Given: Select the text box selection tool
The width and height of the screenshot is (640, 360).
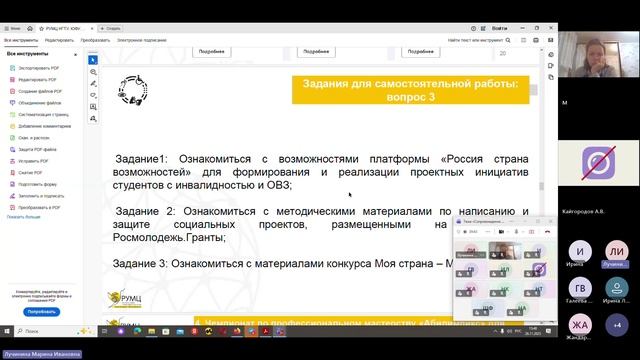Looking at the screenshot, I should pos(93,107).
